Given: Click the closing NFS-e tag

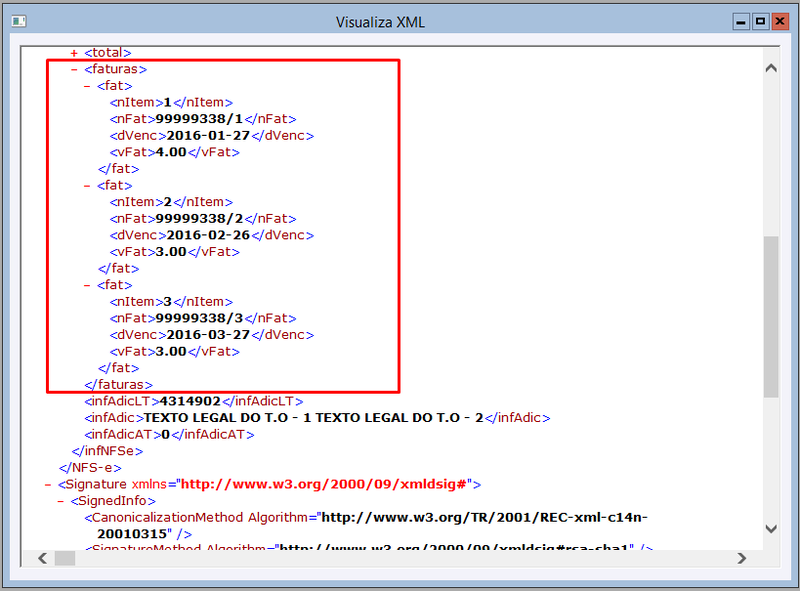Looking at the screenshot, I should point(90,468).
